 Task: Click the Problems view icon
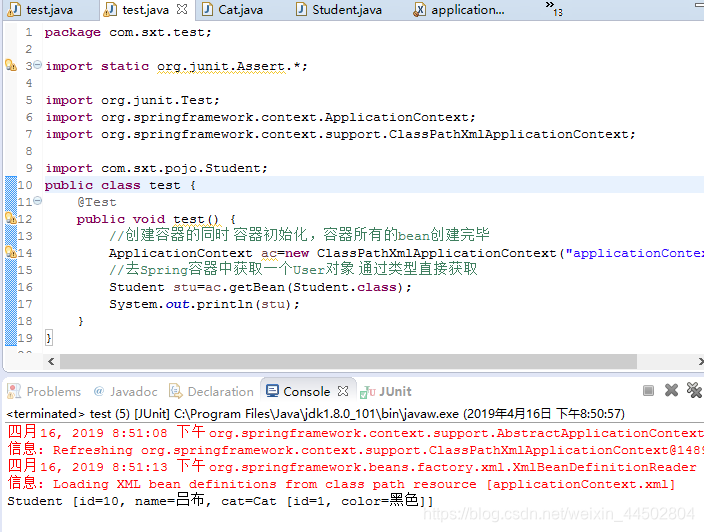click(x=14, y=391)
